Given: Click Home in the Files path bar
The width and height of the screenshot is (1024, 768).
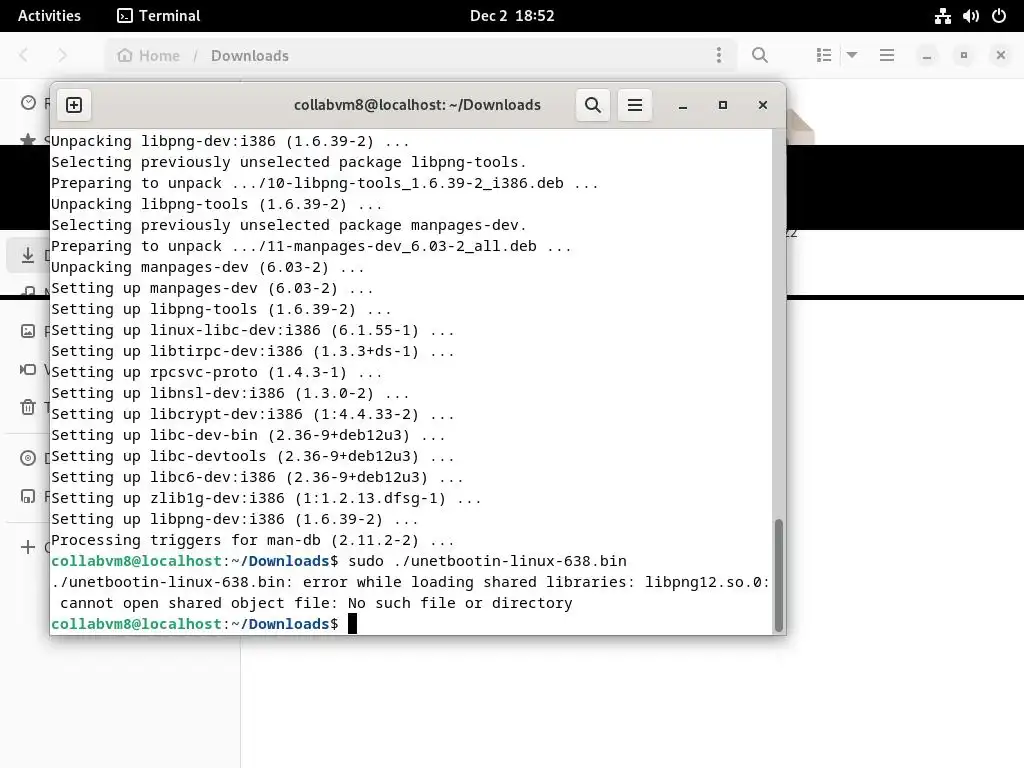Looking at the screenshot, I should 149,56.
